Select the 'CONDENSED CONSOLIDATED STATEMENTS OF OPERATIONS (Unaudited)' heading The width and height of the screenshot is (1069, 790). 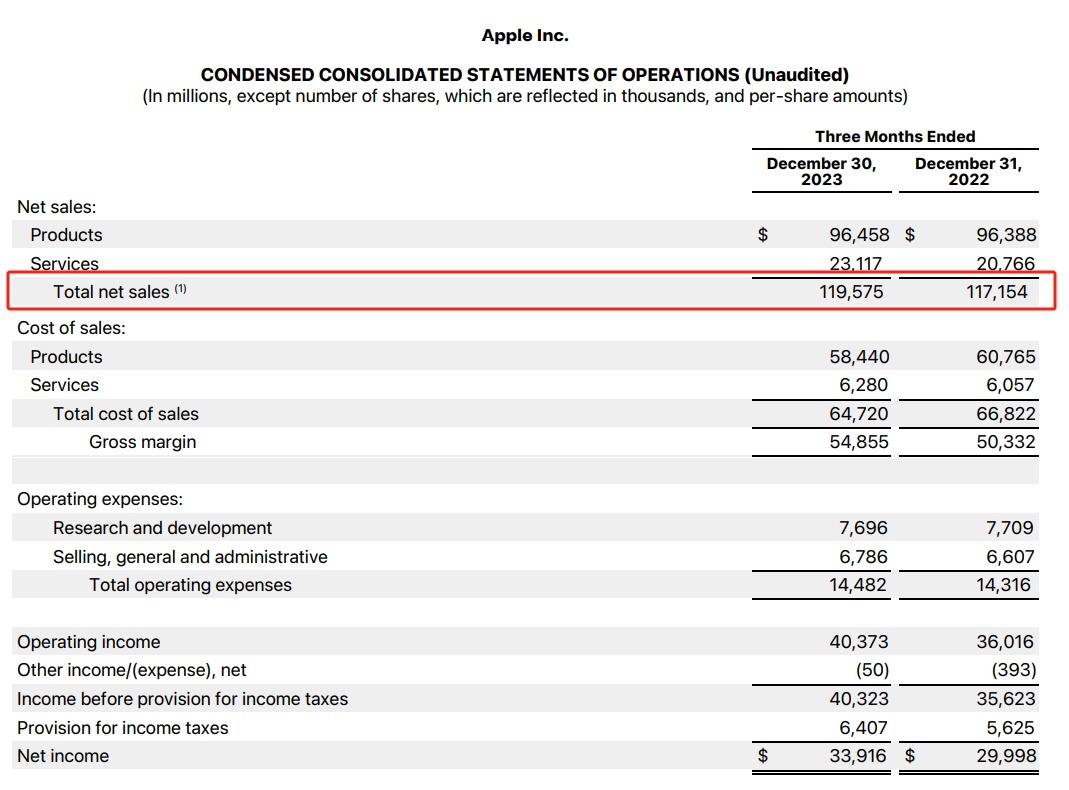[525, 74]
